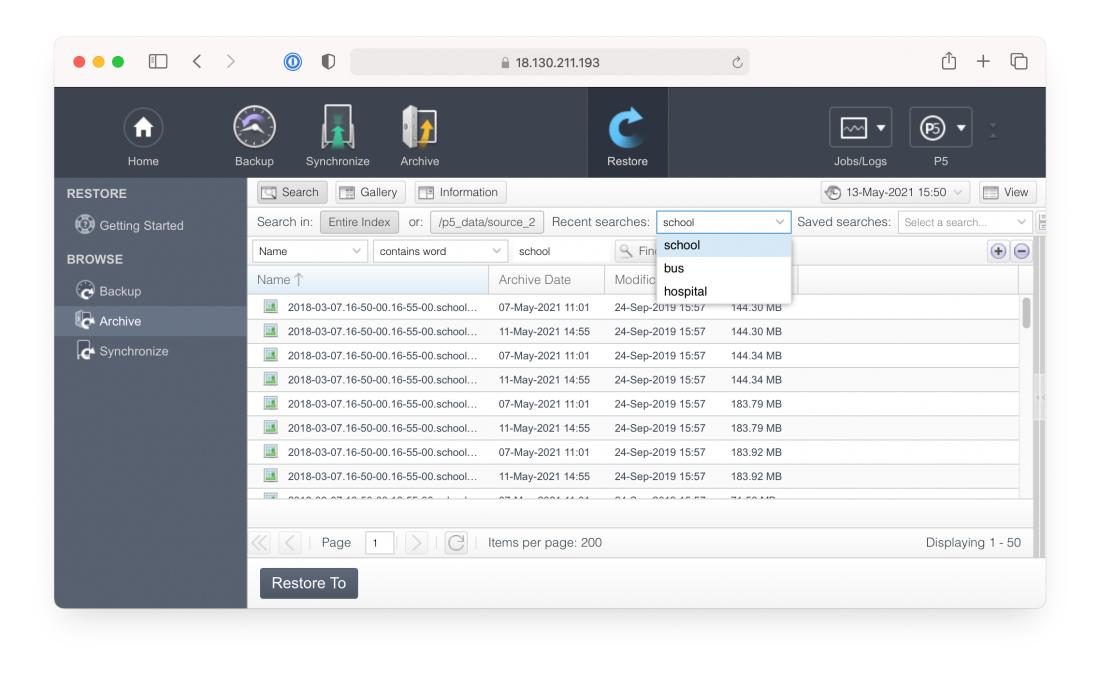Click the View button
1100x680 pixels.
(1007, 192)
